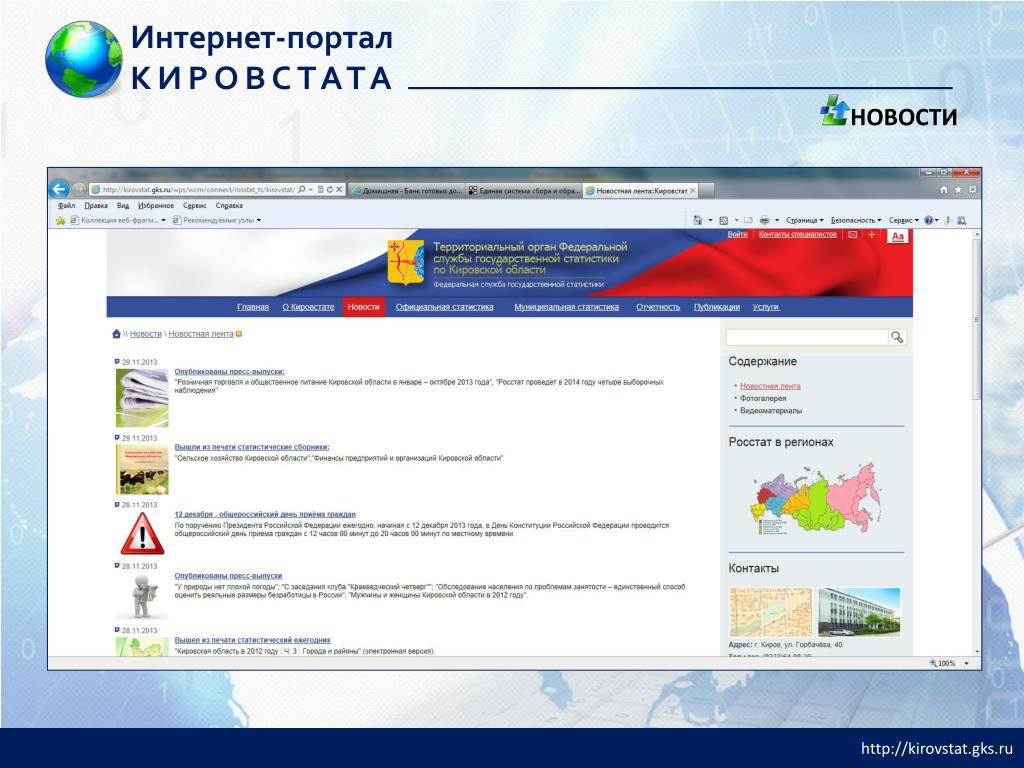The image size is (1024, 768).
Task: Open Услуги navigation item
Action: (x=766, y=307)
